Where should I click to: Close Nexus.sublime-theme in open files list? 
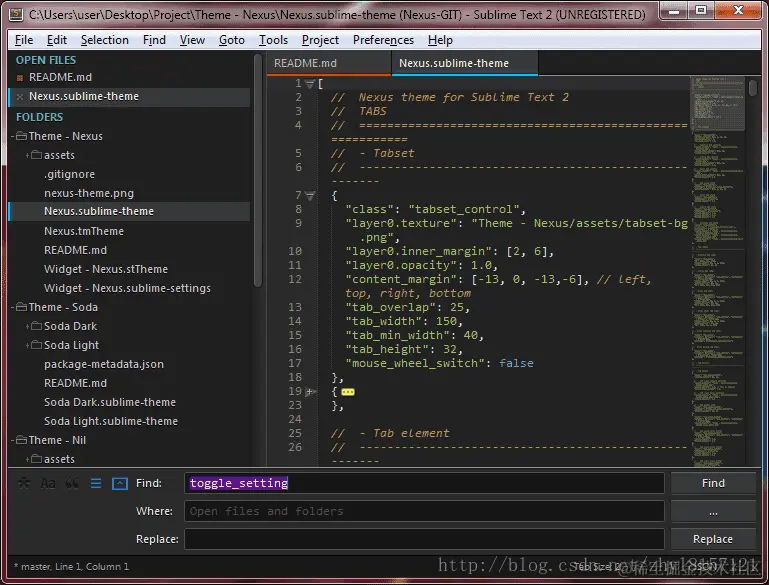(20, 97)
